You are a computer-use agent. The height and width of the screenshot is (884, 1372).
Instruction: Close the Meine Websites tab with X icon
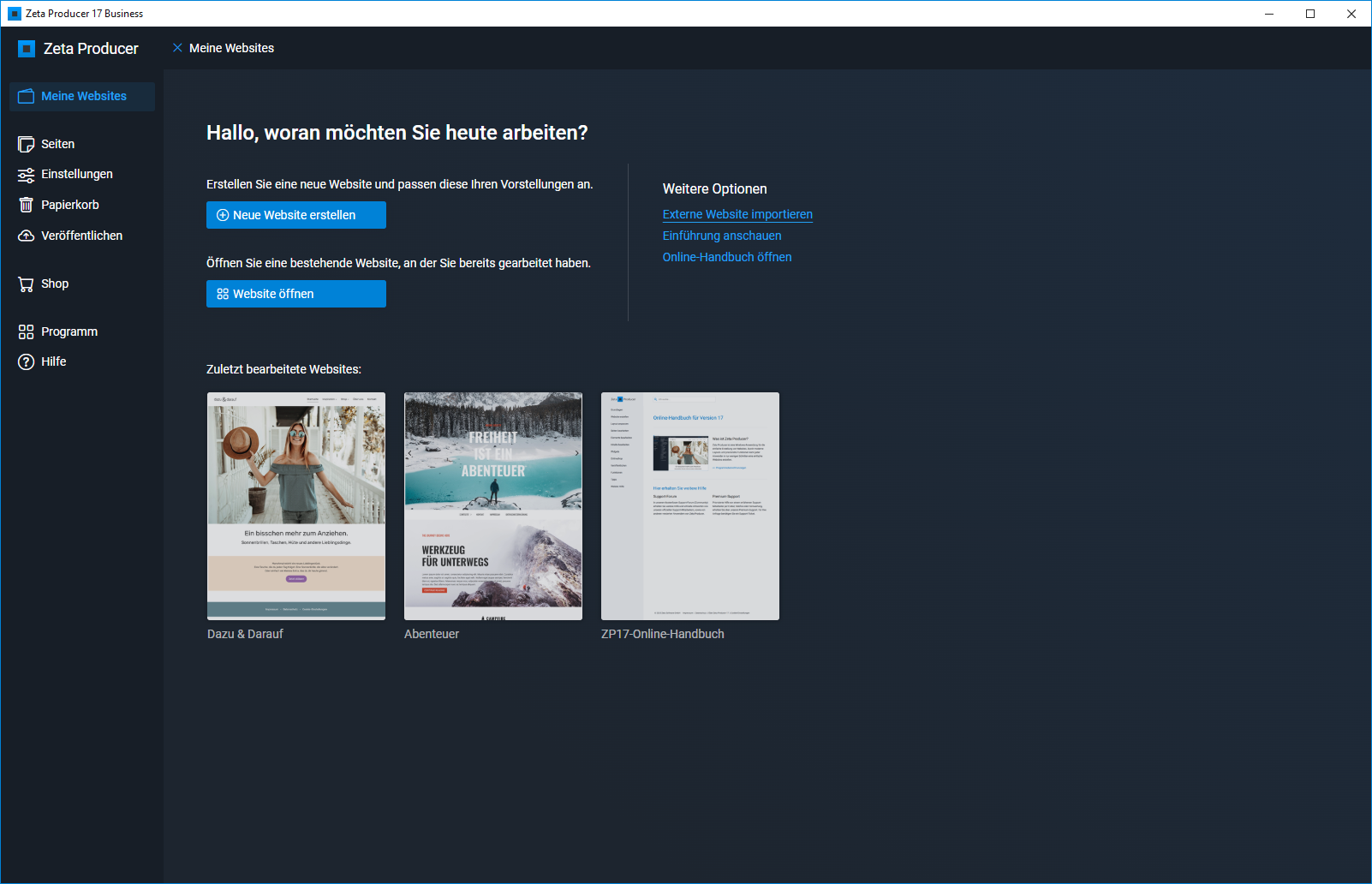click(177, 48)
